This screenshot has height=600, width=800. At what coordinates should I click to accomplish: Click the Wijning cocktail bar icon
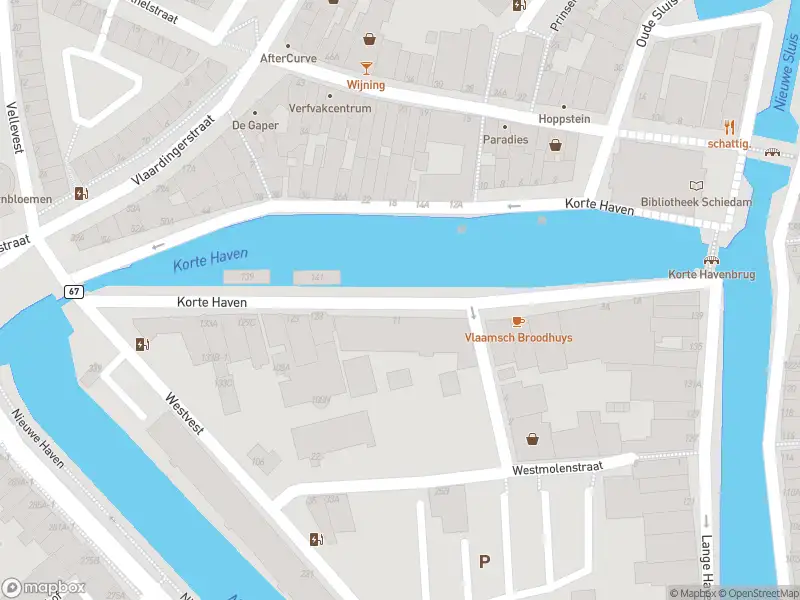pos(366,68)
